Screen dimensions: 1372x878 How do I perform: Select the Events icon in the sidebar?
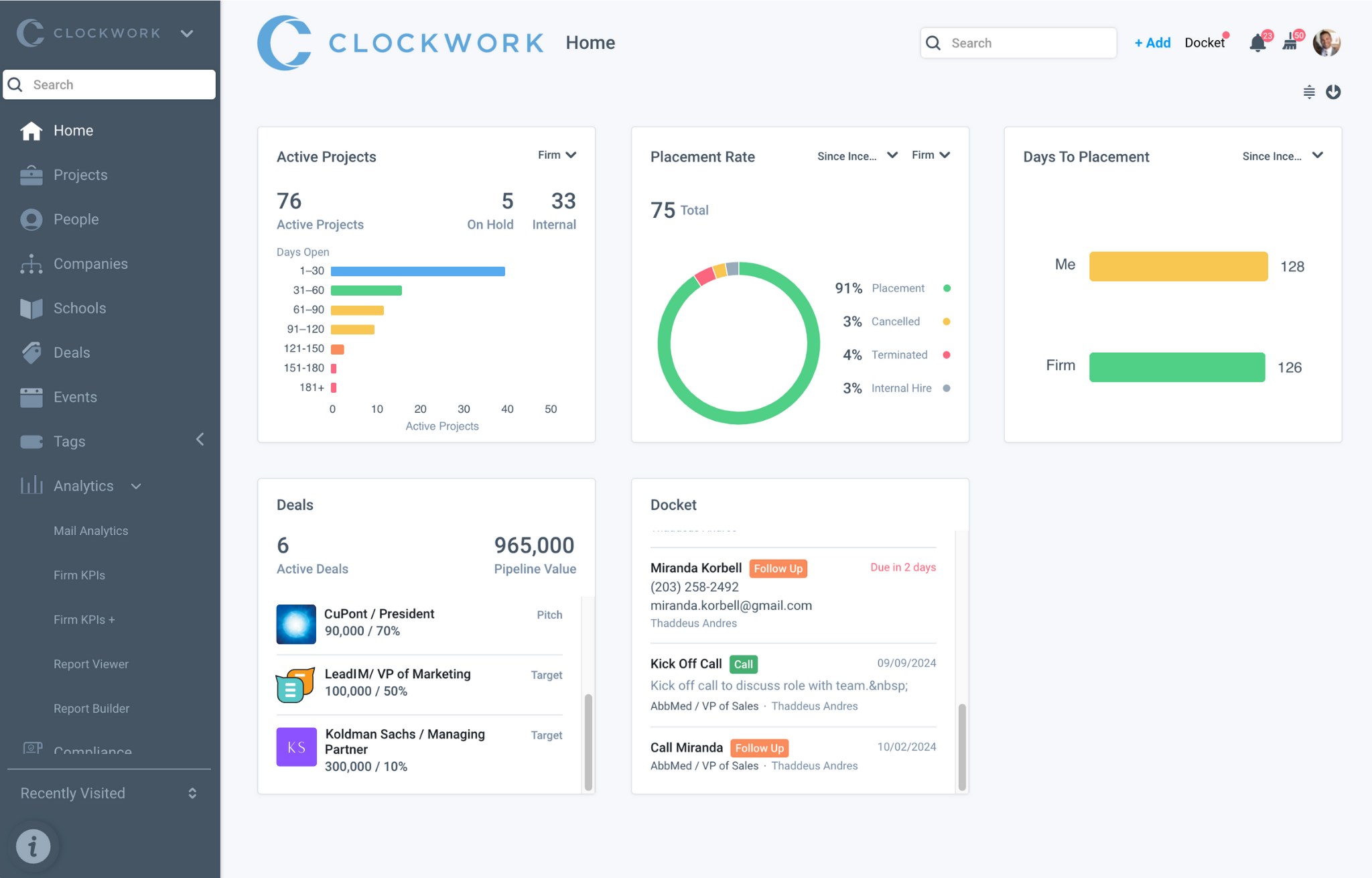point(31,396)
